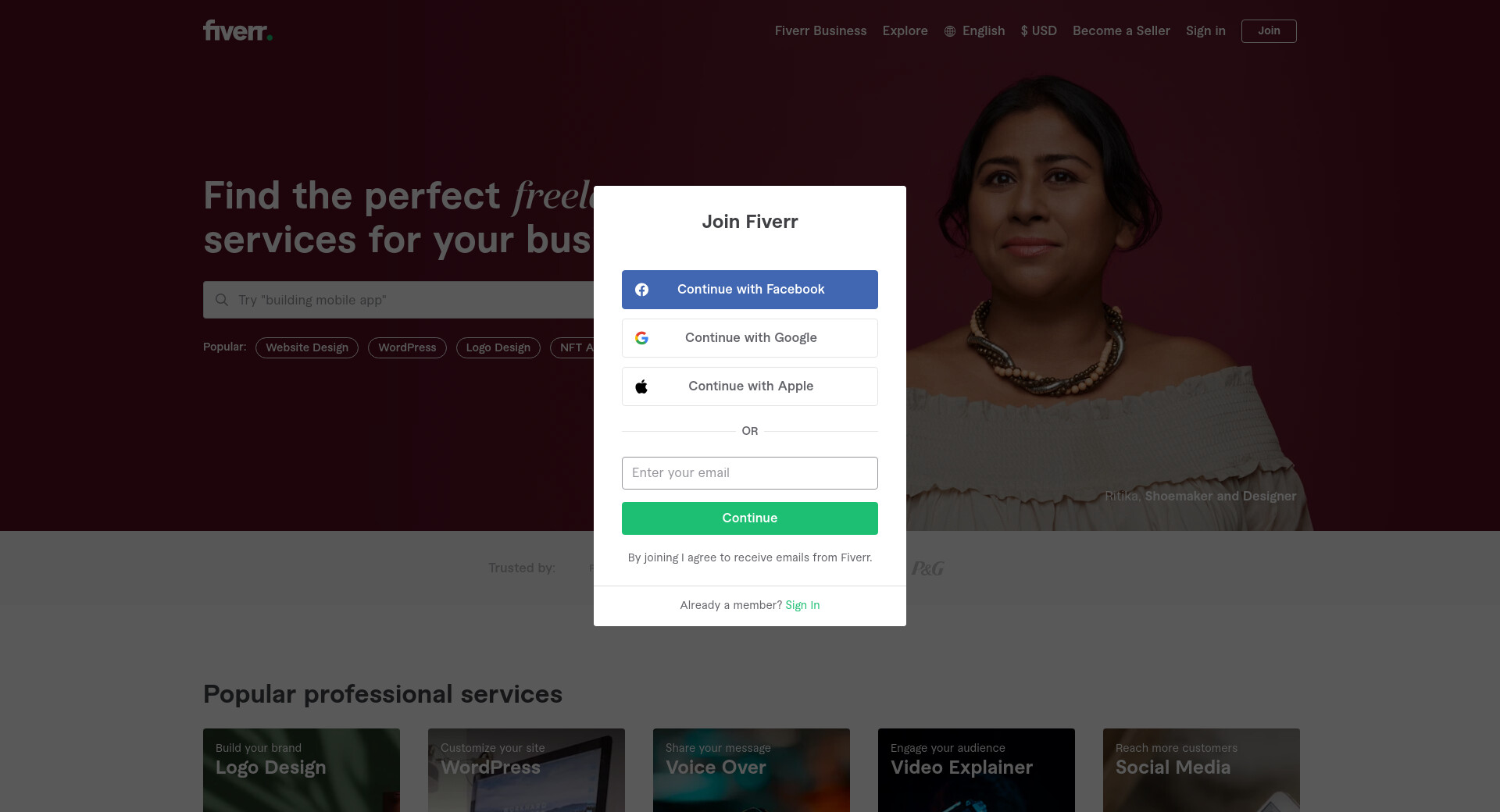Click the Facebook icon in signup dialog
Viewport: 1500px width, 812px height.
[x=641, y=290]
